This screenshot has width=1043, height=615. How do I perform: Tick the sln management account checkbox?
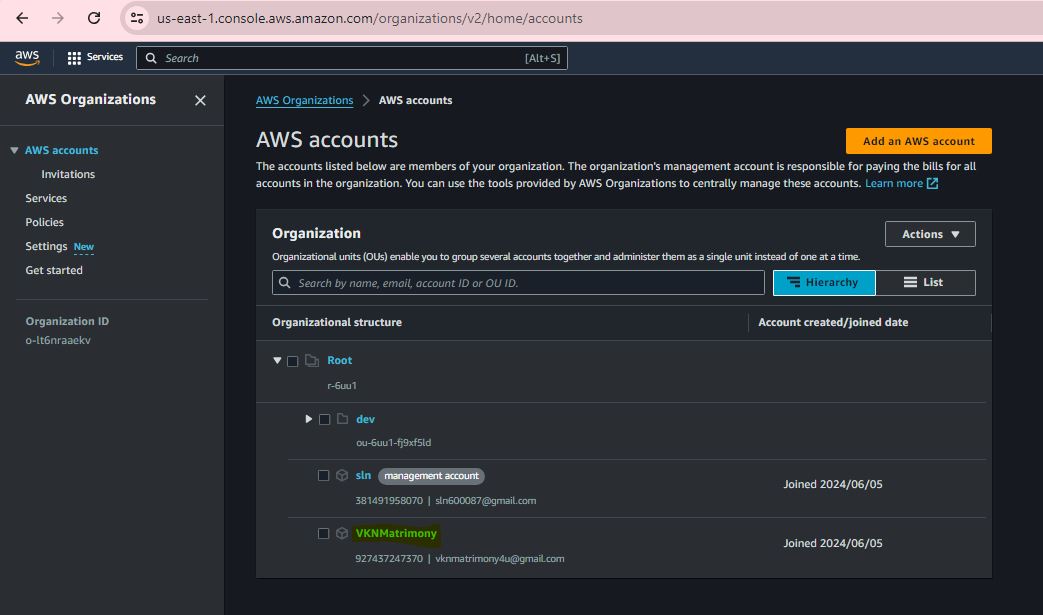coord(323,476)
